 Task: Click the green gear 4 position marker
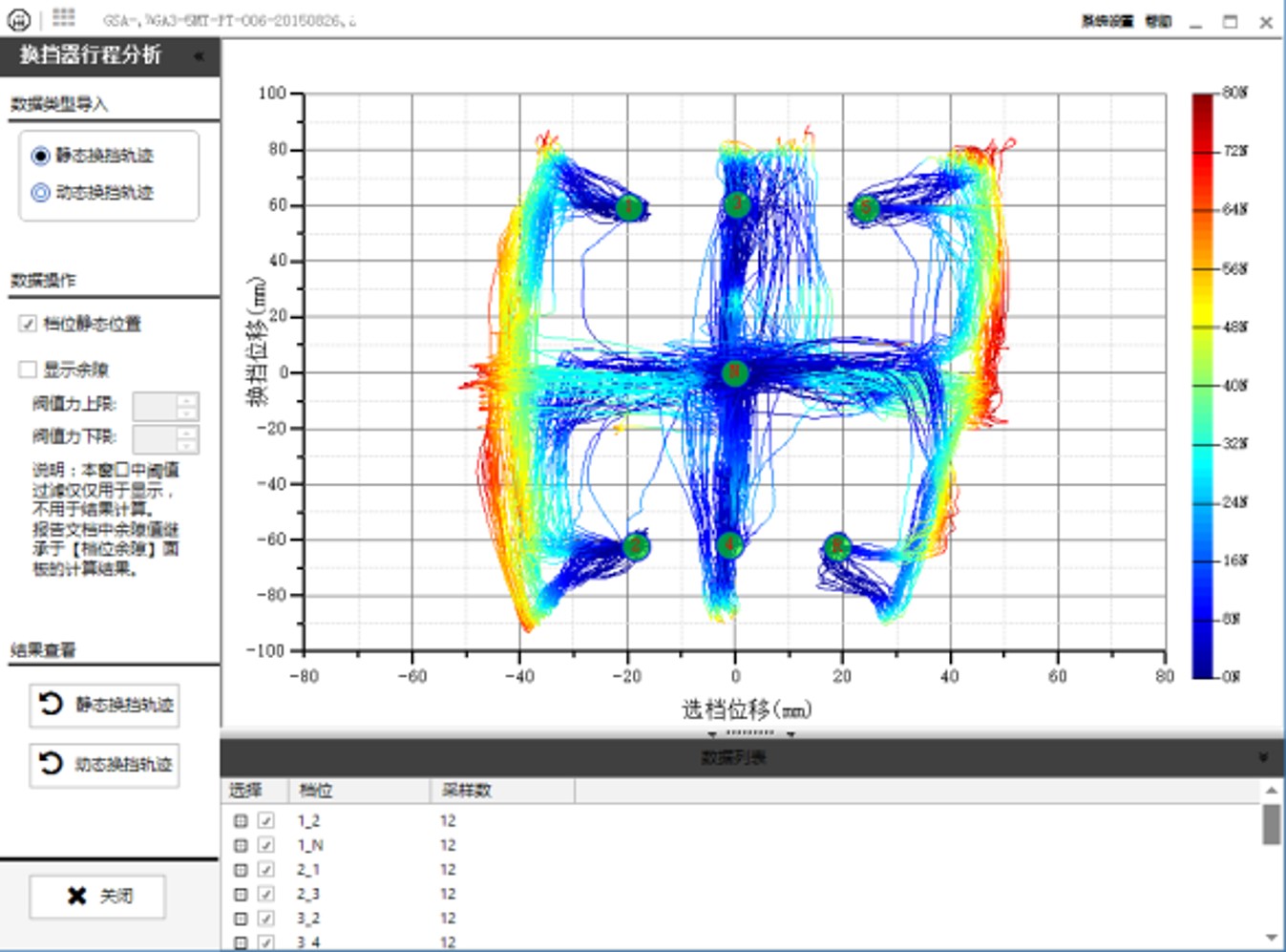coord(729,544)
